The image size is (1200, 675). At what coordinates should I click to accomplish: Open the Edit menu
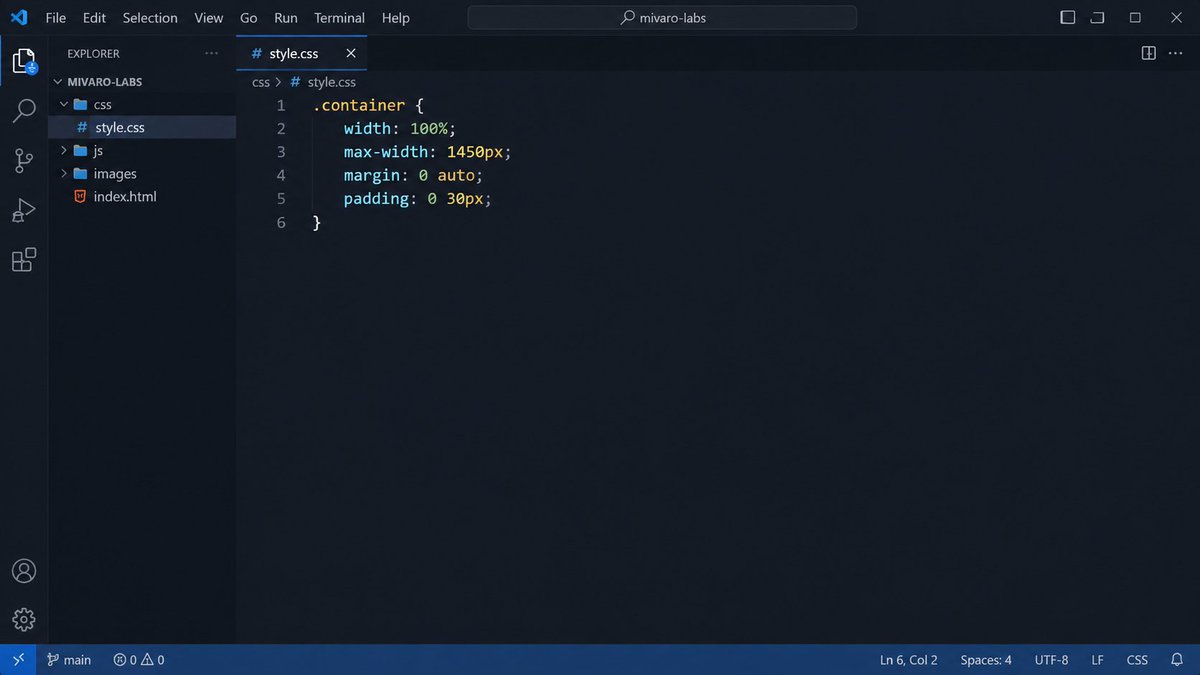pos(94,18)
